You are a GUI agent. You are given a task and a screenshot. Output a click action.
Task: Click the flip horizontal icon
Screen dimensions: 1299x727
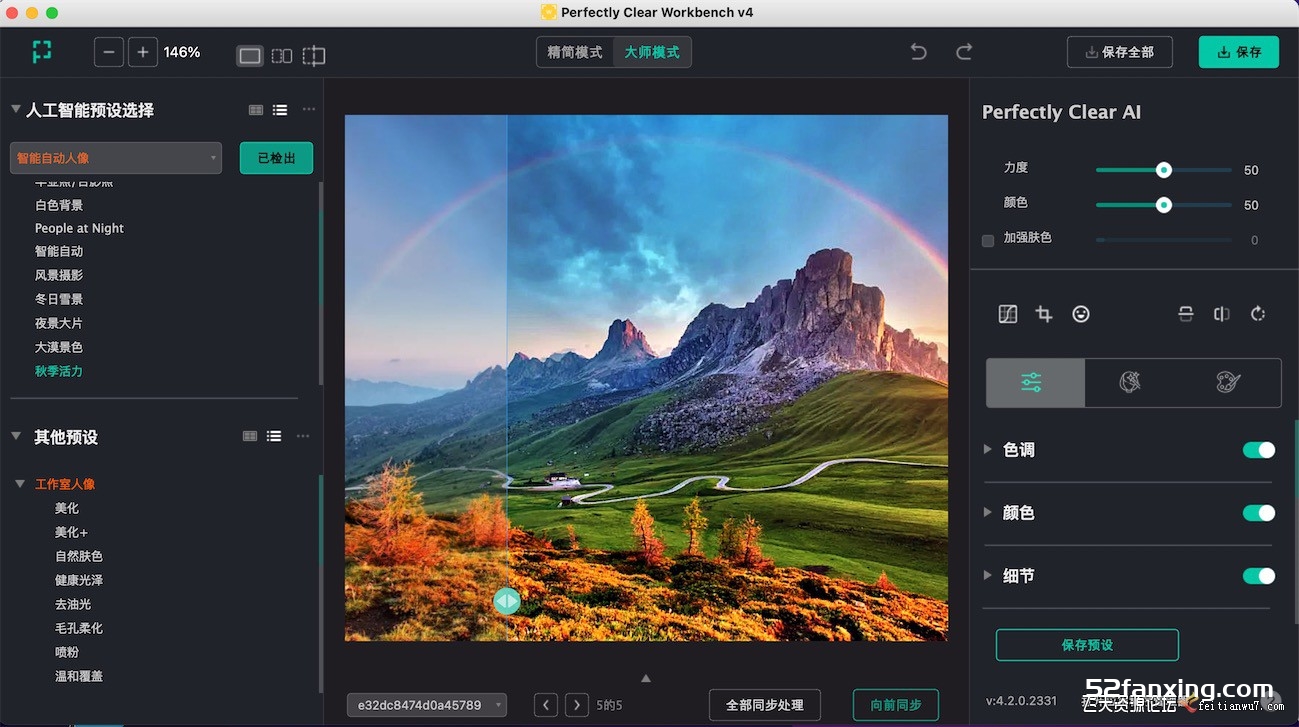1222,314
